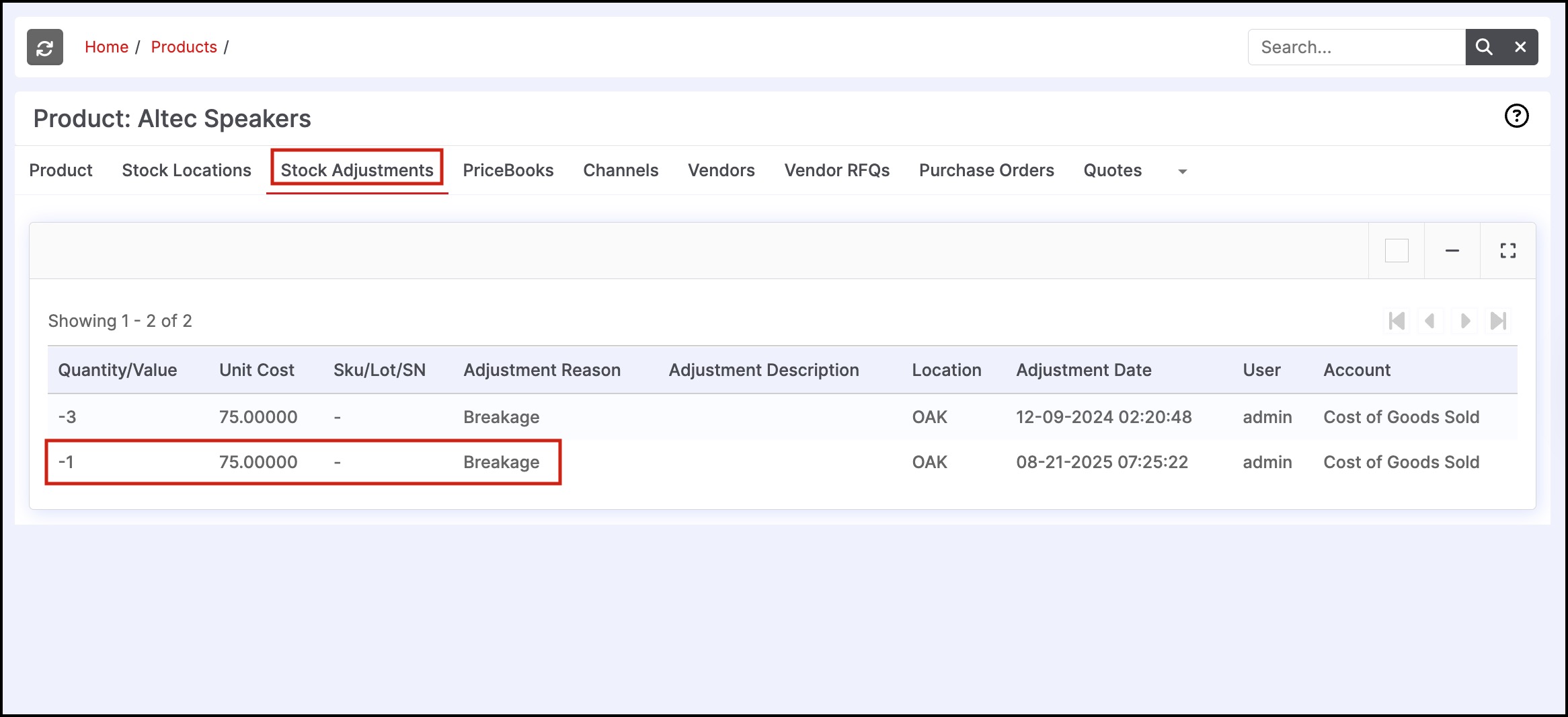This screenshot has width=1568, height=717.
Task: Click the refresh icon button
Action: [45, 47]
